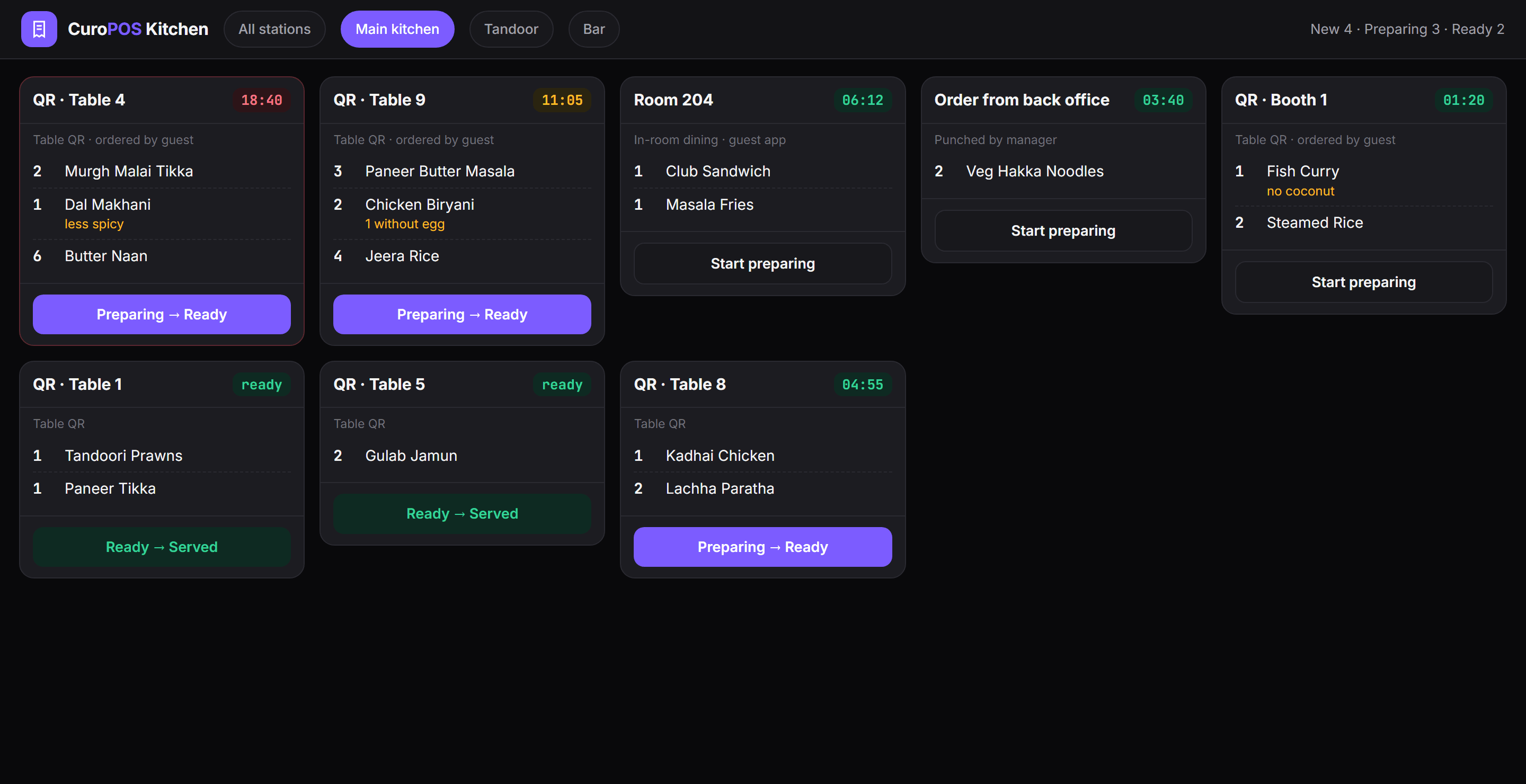Click the 11:05 timer badge on Table 9
This screenshot has height=784, width=1526.
click(562, 100)
